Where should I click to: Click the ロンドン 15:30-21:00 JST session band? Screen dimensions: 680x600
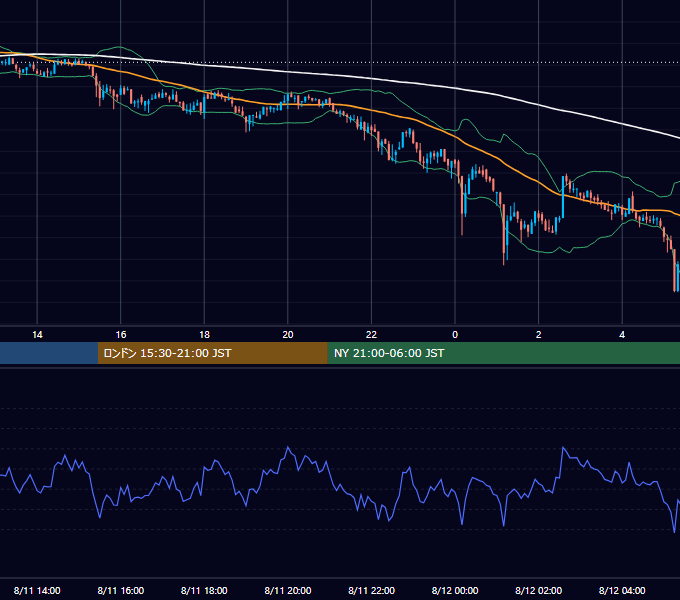(x=212, y=353)
